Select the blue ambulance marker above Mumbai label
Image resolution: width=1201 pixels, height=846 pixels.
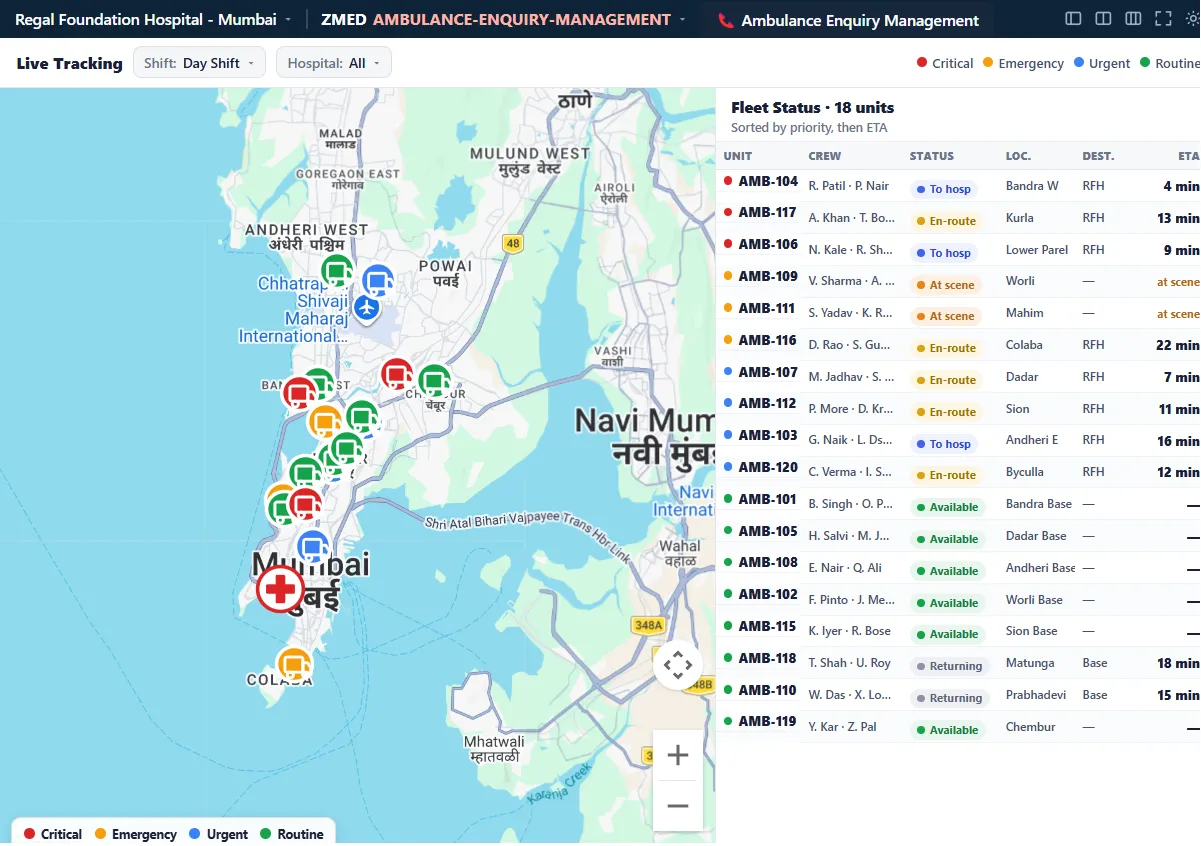pyautogui.click(x=313, y=547)
